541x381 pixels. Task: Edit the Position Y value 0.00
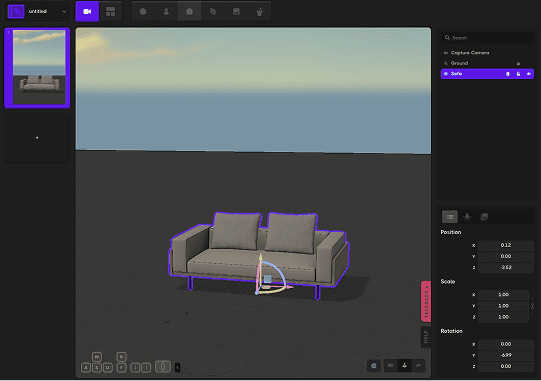coord(506,256)
